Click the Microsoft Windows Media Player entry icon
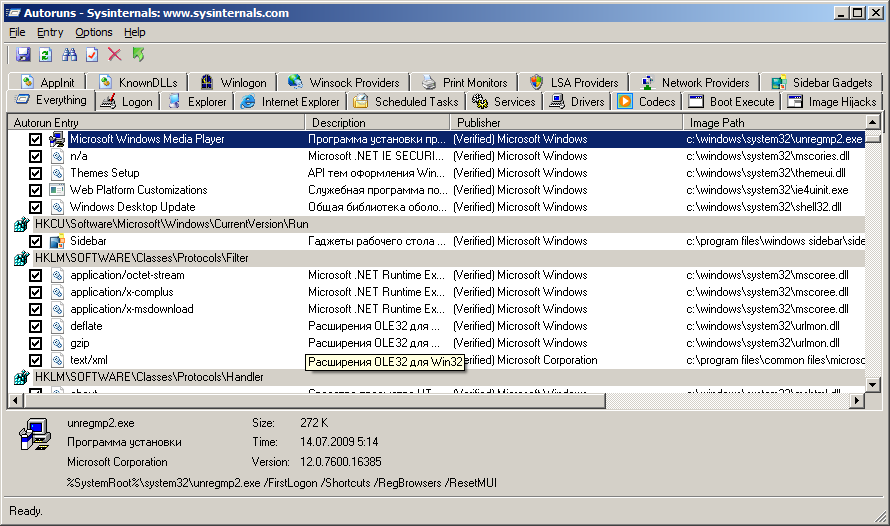The height and width of the screenshot is (526, 890). [57, 139]
